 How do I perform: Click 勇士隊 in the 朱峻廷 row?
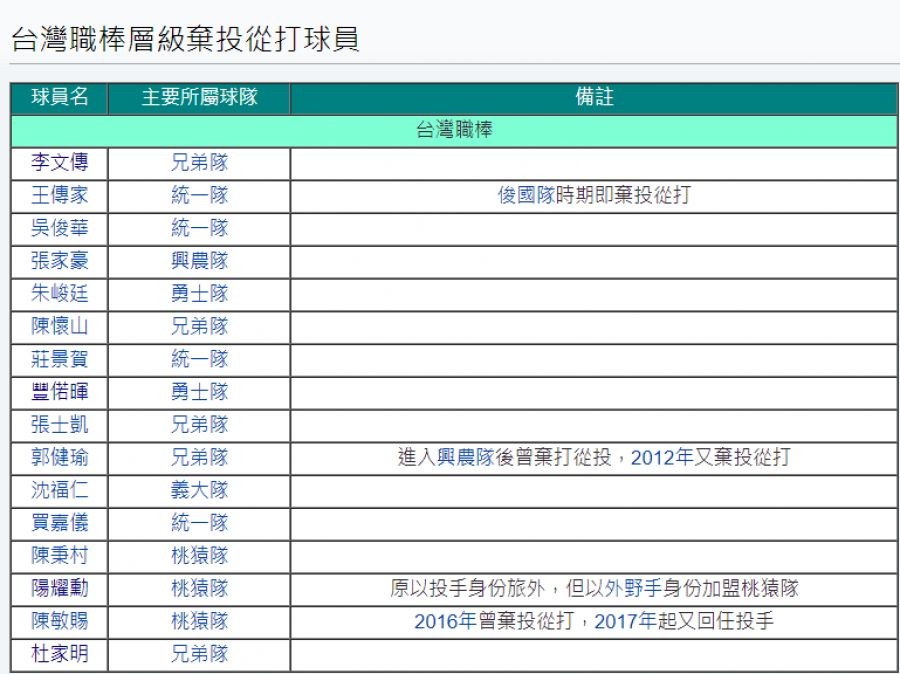coord(199,293)
